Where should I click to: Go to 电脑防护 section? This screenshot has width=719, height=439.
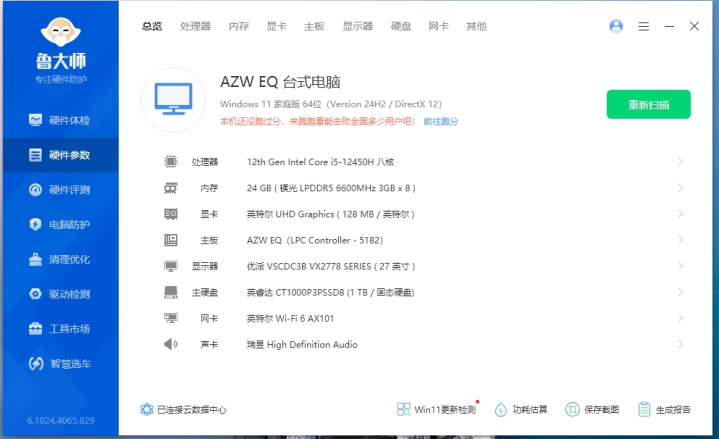pyautogui.click(x=59, y=225)
